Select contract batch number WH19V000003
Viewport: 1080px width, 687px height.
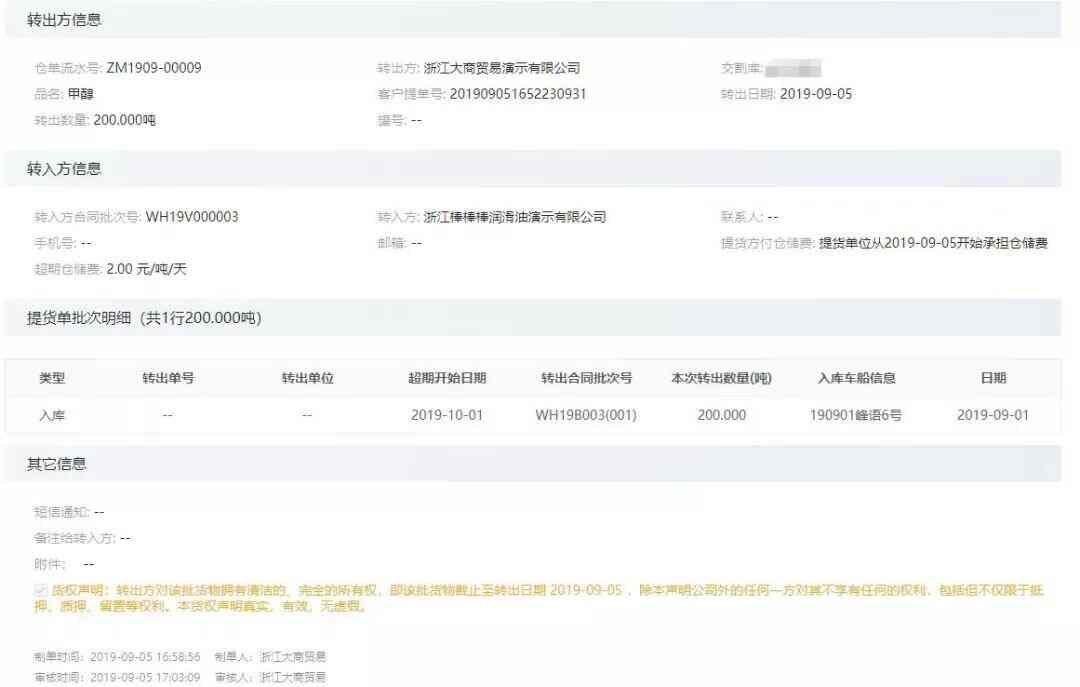click(192, 217)
